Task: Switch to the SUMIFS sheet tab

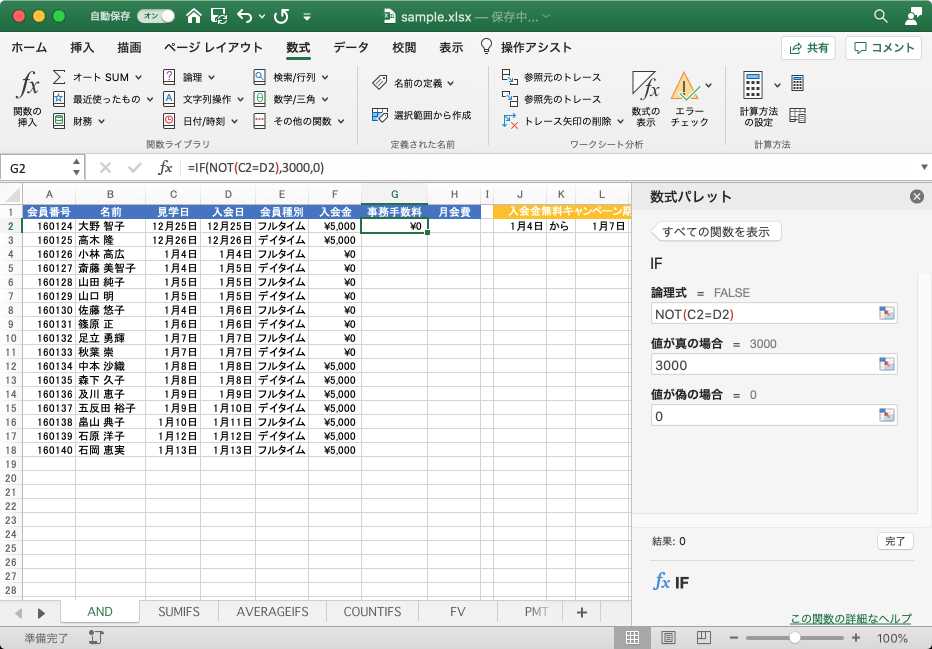Action: tap(179, 612)
